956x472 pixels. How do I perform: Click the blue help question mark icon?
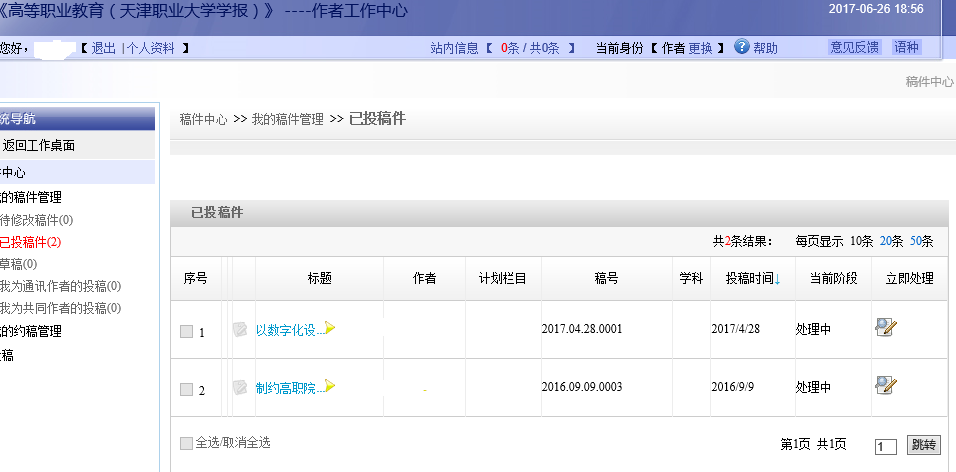click(x=741, y=47)
